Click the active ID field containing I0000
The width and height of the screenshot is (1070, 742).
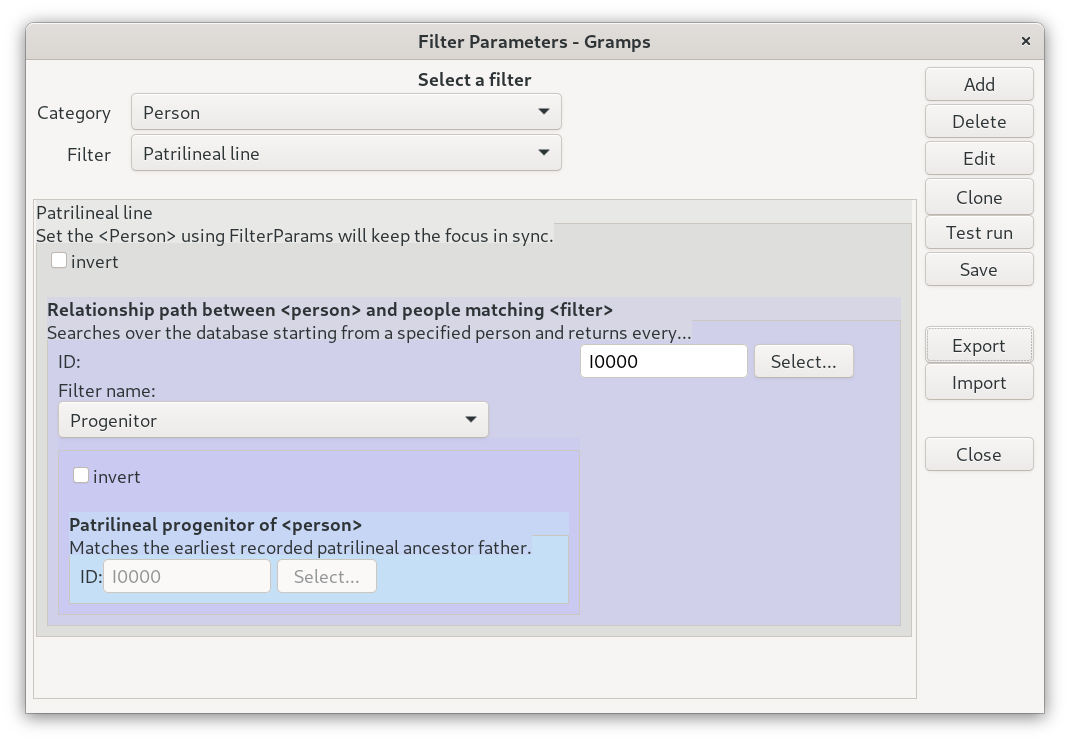(x=663, y=361)
